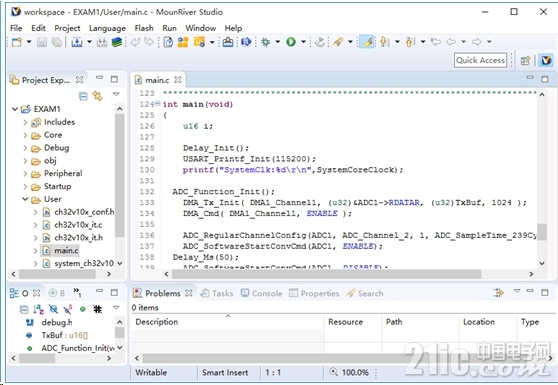Click the Save icon in toolbar
The width and height of the screenshot is (558, 385).
pos(42,42)
